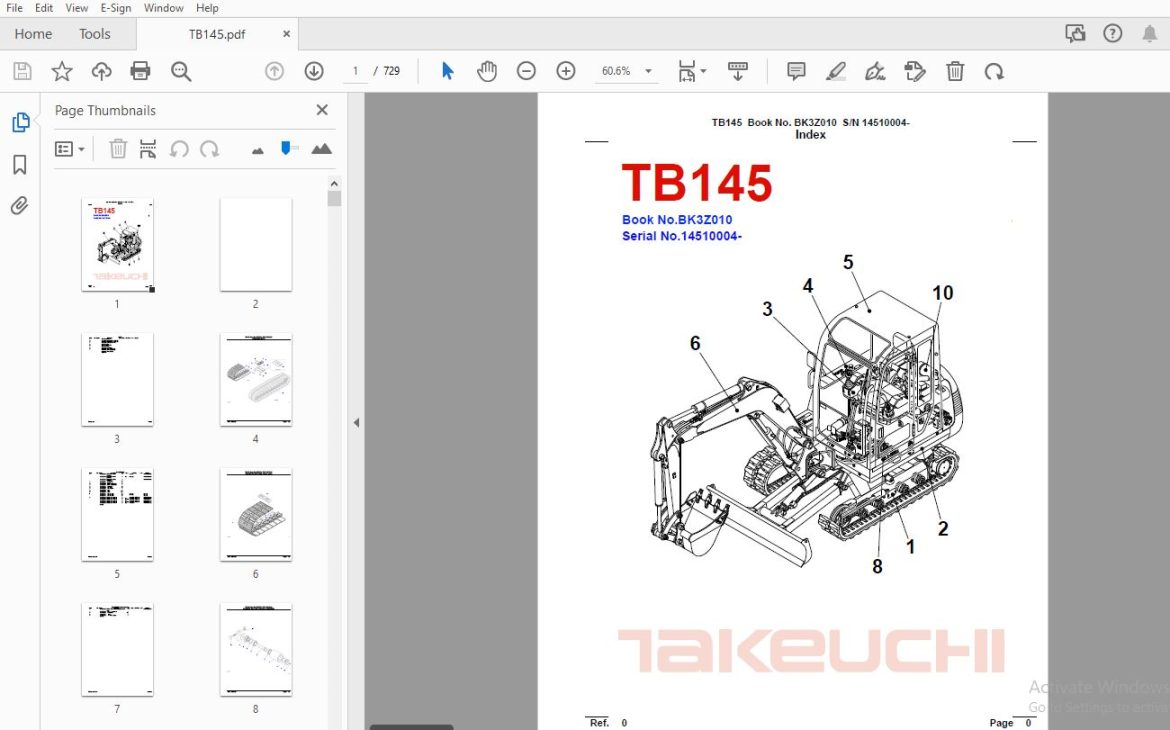
Task: Click the current page number field
Action: (355, 72)
